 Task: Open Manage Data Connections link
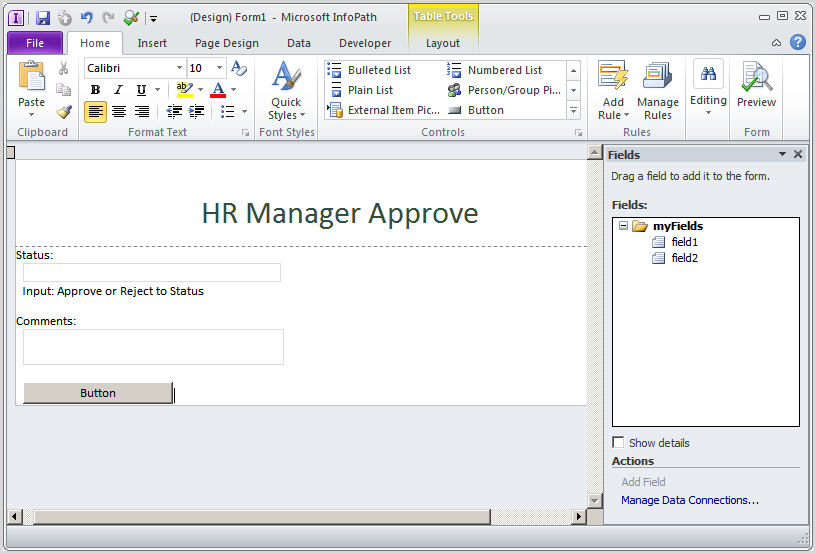click(x=690, y=500)
